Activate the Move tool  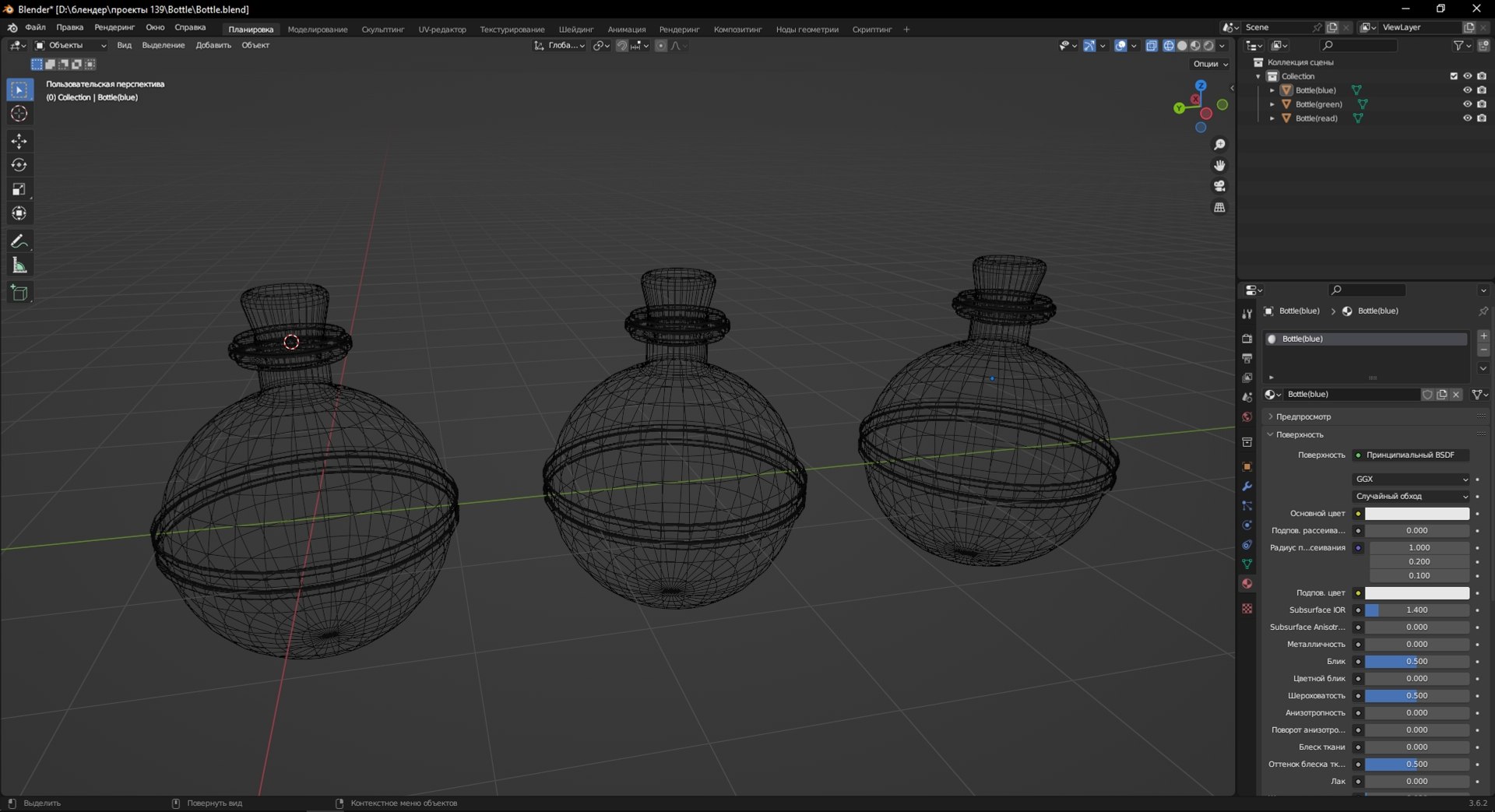click(x=19, y=141)
